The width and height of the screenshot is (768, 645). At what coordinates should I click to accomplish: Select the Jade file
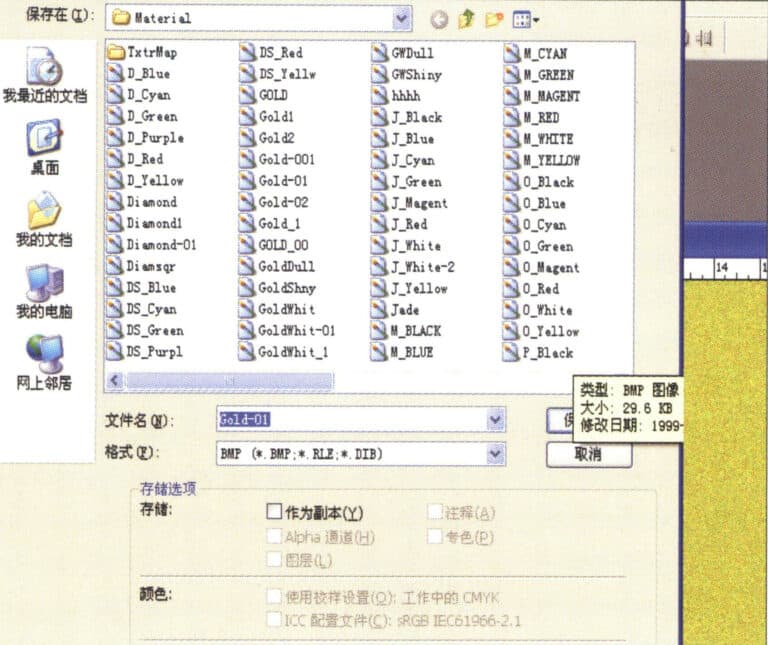coord(395,310)
